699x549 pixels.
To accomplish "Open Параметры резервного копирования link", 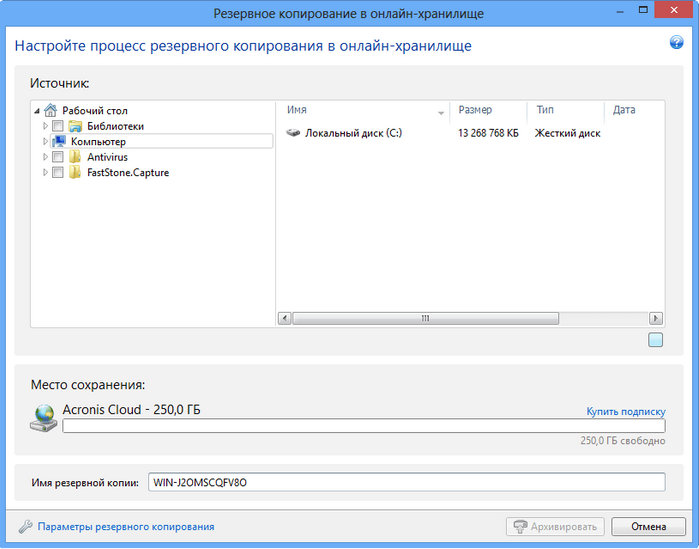I will [x=126, y=527].
